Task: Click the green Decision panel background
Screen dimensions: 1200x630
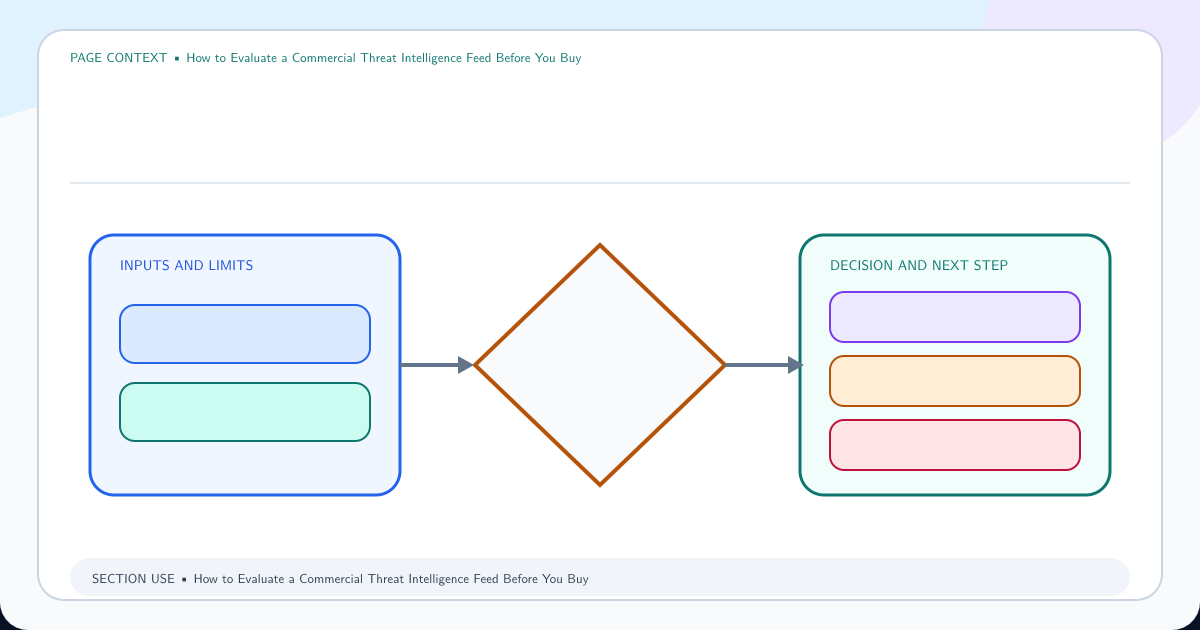Action: [955, 482]
